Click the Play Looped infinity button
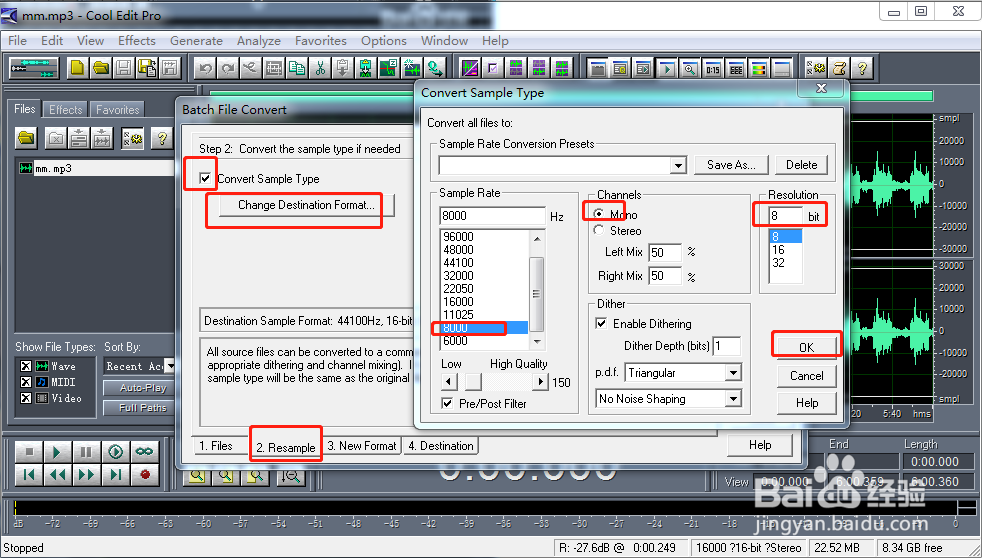Viewport: 982px width, 558px height. point(144,452)
